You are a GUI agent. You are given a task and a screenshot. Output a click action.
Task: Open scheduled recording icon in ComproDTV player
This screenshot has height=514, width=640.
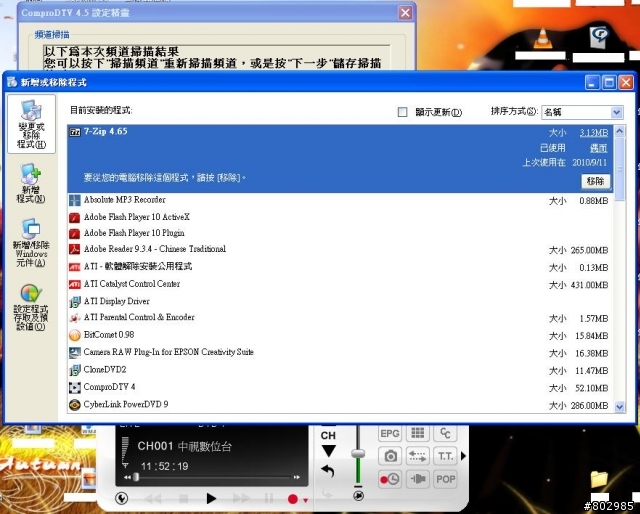point(390,479)
